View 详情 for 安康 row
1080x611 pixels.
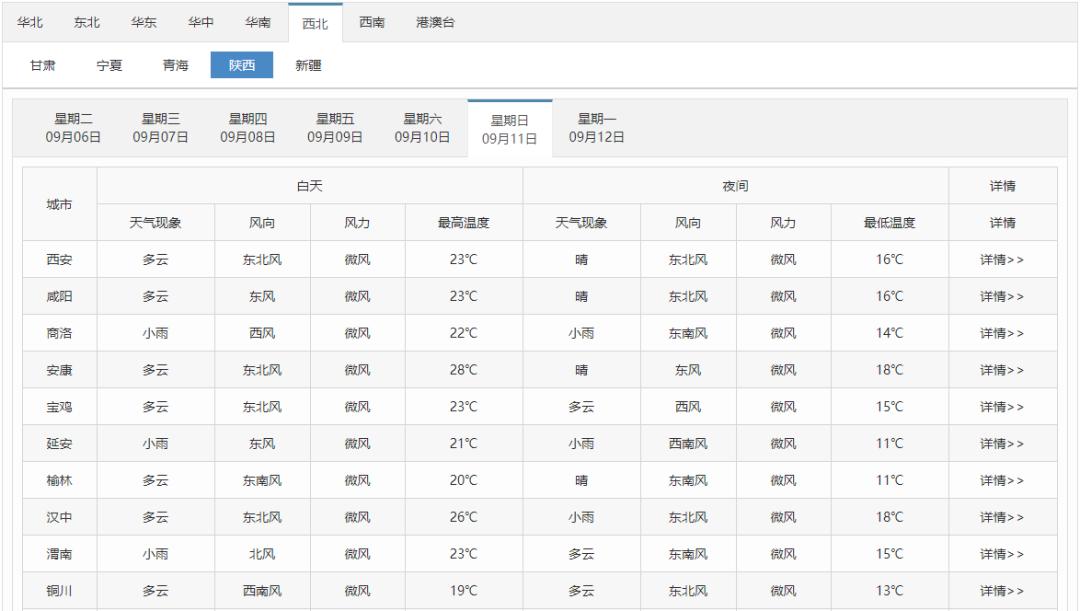coord(1002,370)
